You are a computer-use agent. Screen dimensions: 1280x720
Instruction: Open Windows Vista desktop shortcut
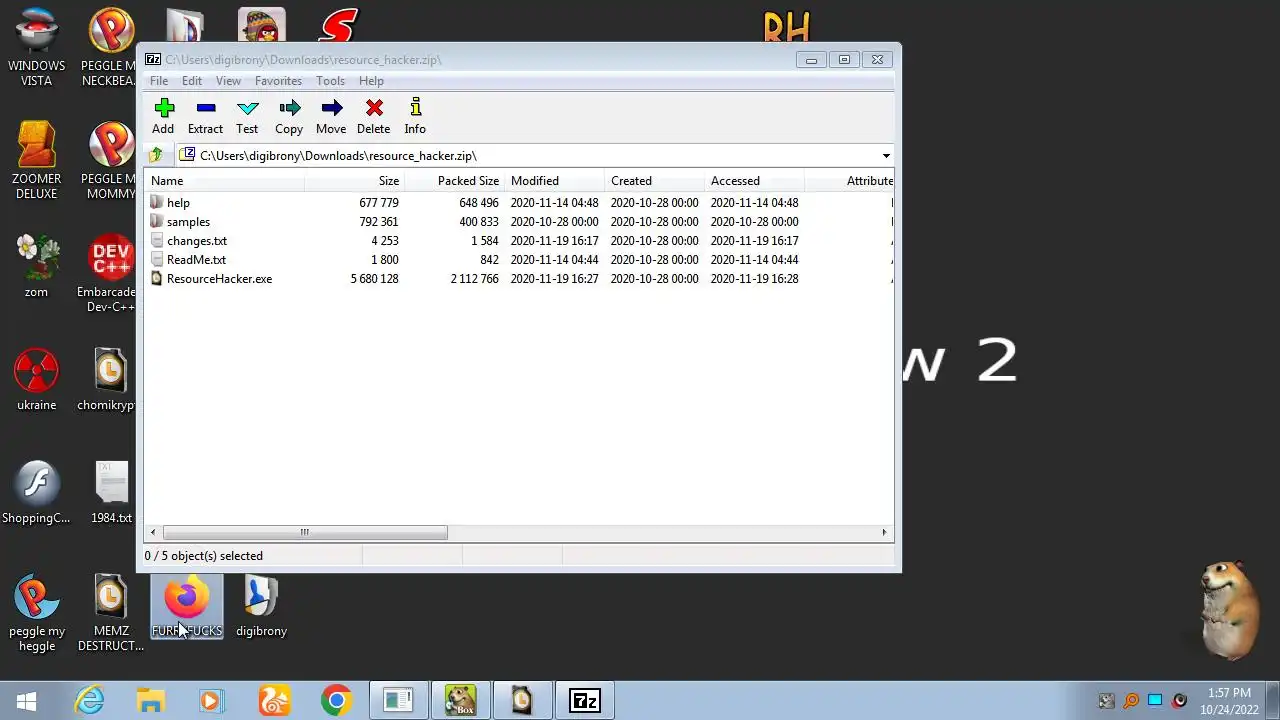[37, 48]
